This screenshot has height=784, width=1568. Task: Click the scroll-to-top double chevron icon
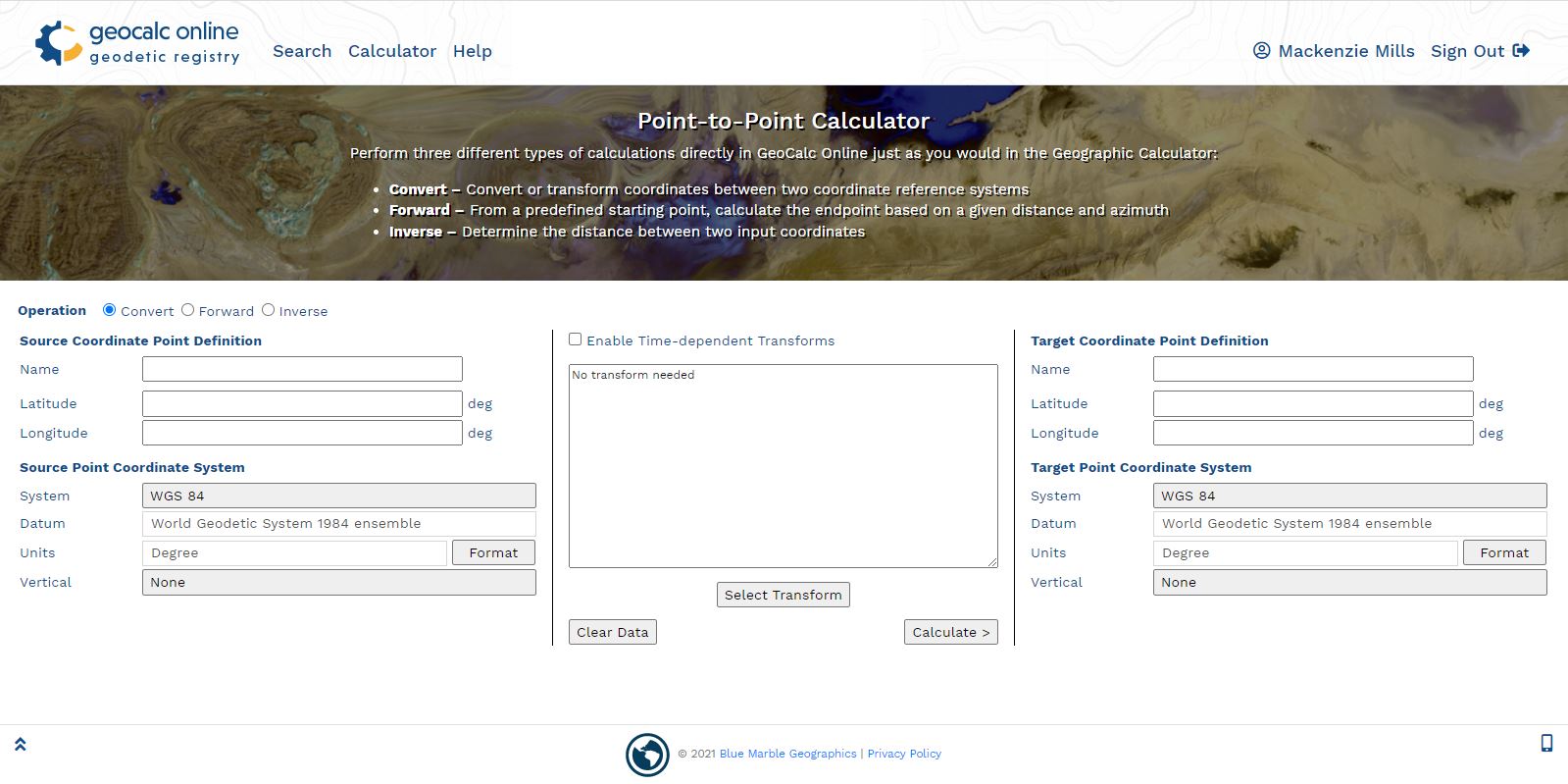click(x=21, y=745)
